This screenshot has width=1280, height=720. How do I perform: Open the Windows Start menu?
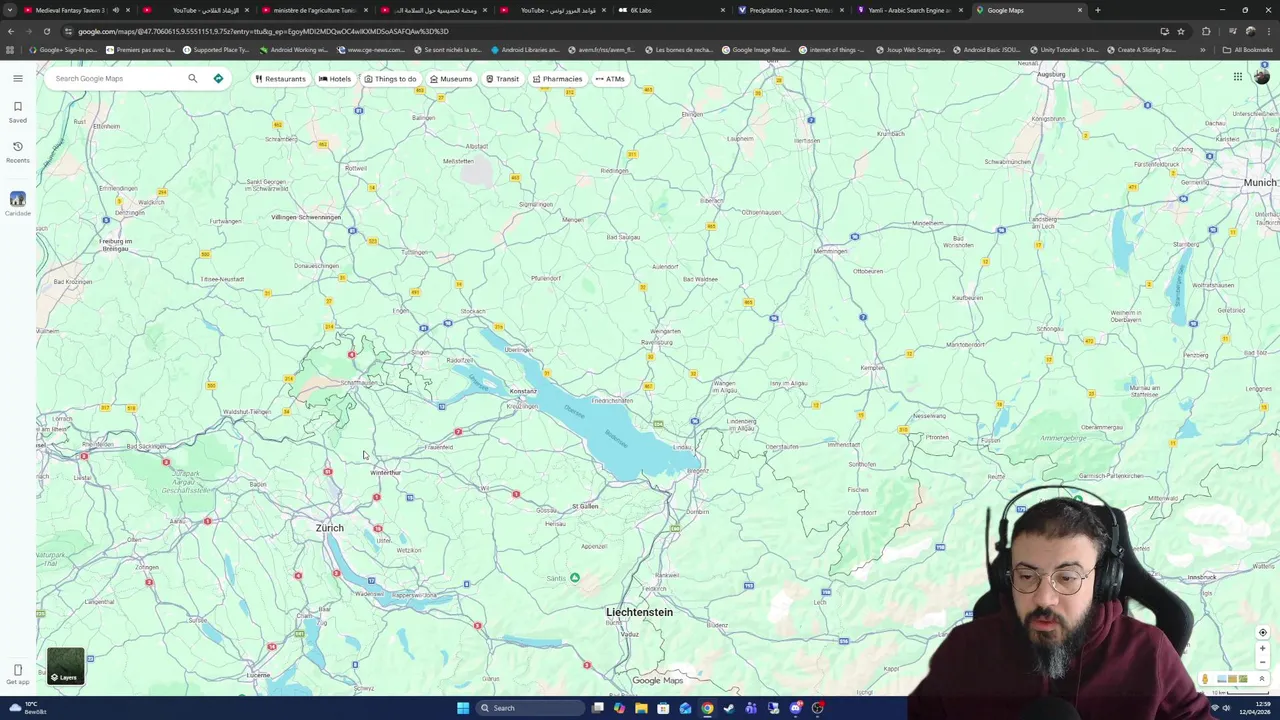coord(463,708)
